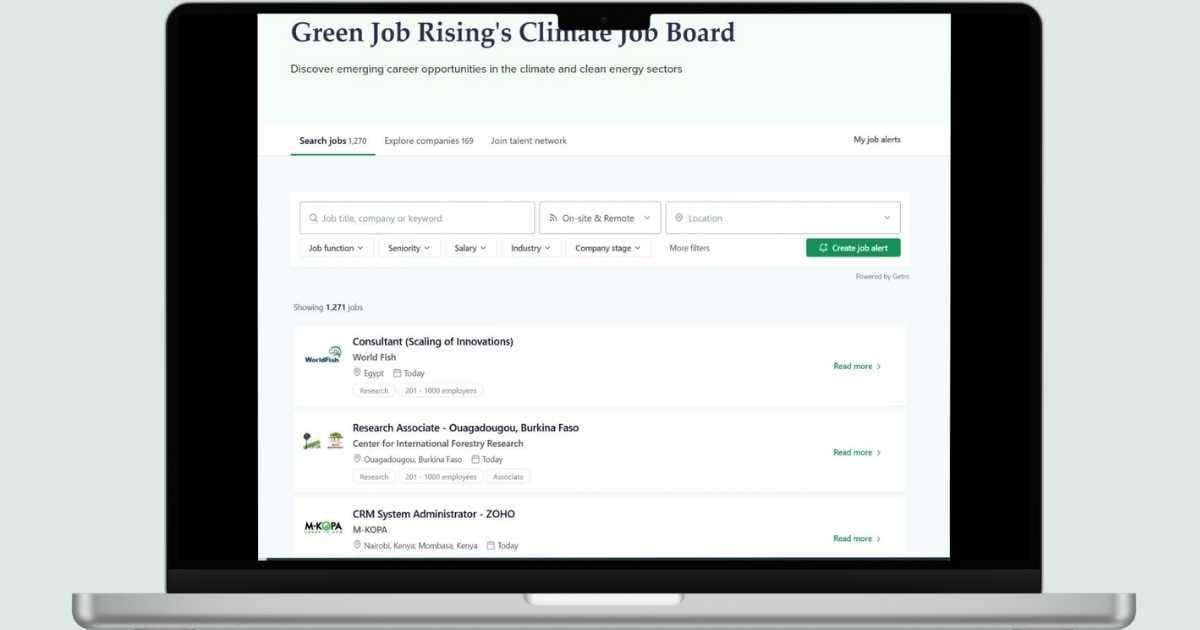The height and width of the screenshot is (630, 1200).
Task: Open the Location dropdown field
Action: click(x=783, y=218)
